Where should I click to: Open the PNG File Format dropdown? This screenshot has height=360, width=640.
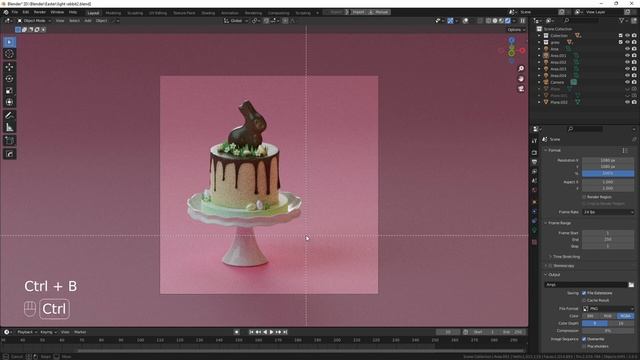(x=608, y=309)
